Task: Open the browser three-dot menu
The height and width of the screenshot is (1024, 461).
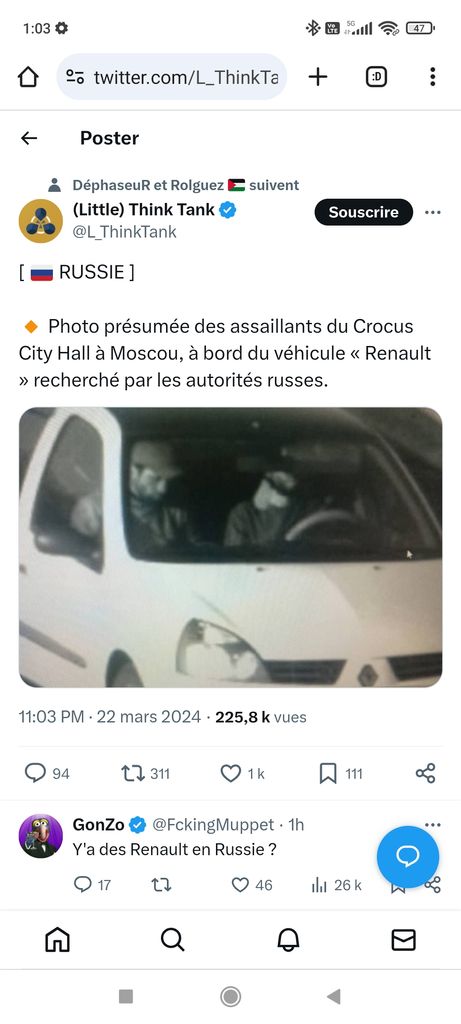Action: (432, 77)
